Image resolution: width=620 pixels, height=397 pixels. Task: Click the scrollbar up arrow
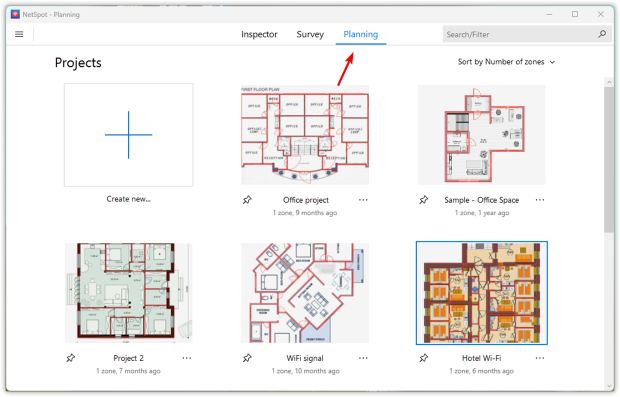coord(609,82)
